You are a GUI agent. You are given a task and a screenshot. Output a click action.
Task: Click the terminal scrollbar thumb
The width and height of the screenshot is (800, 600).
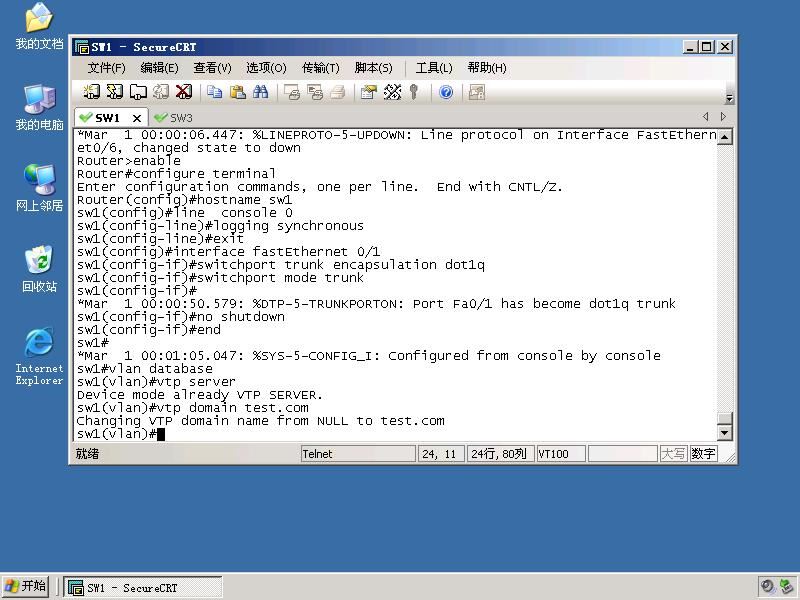pos(724,418)
